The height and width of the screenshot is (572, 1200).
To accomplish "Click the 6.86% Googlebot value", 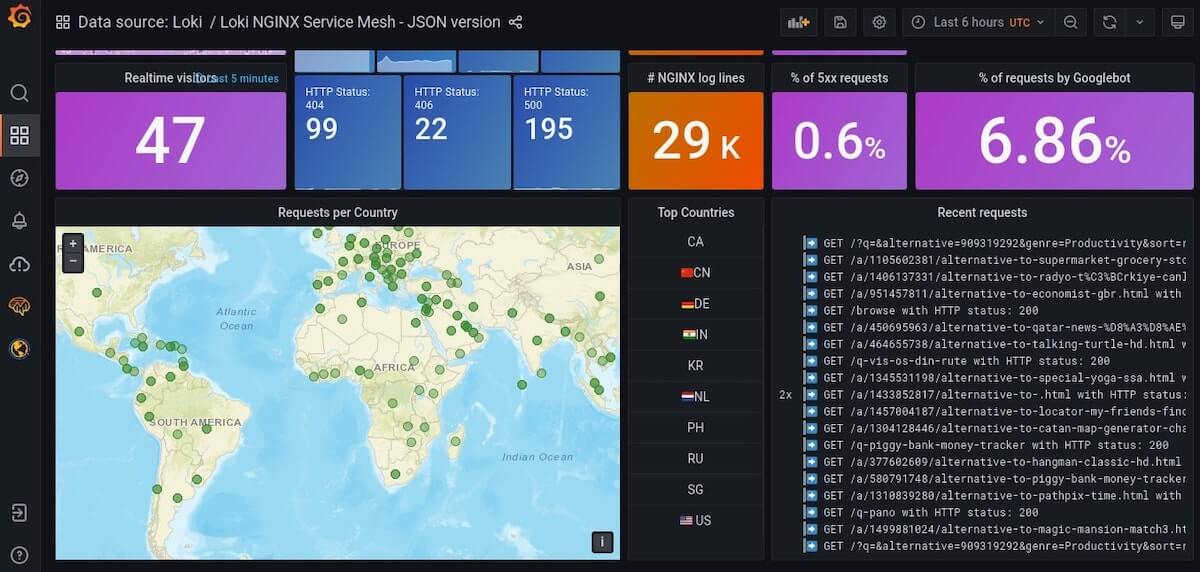I will pos(1055,141).
